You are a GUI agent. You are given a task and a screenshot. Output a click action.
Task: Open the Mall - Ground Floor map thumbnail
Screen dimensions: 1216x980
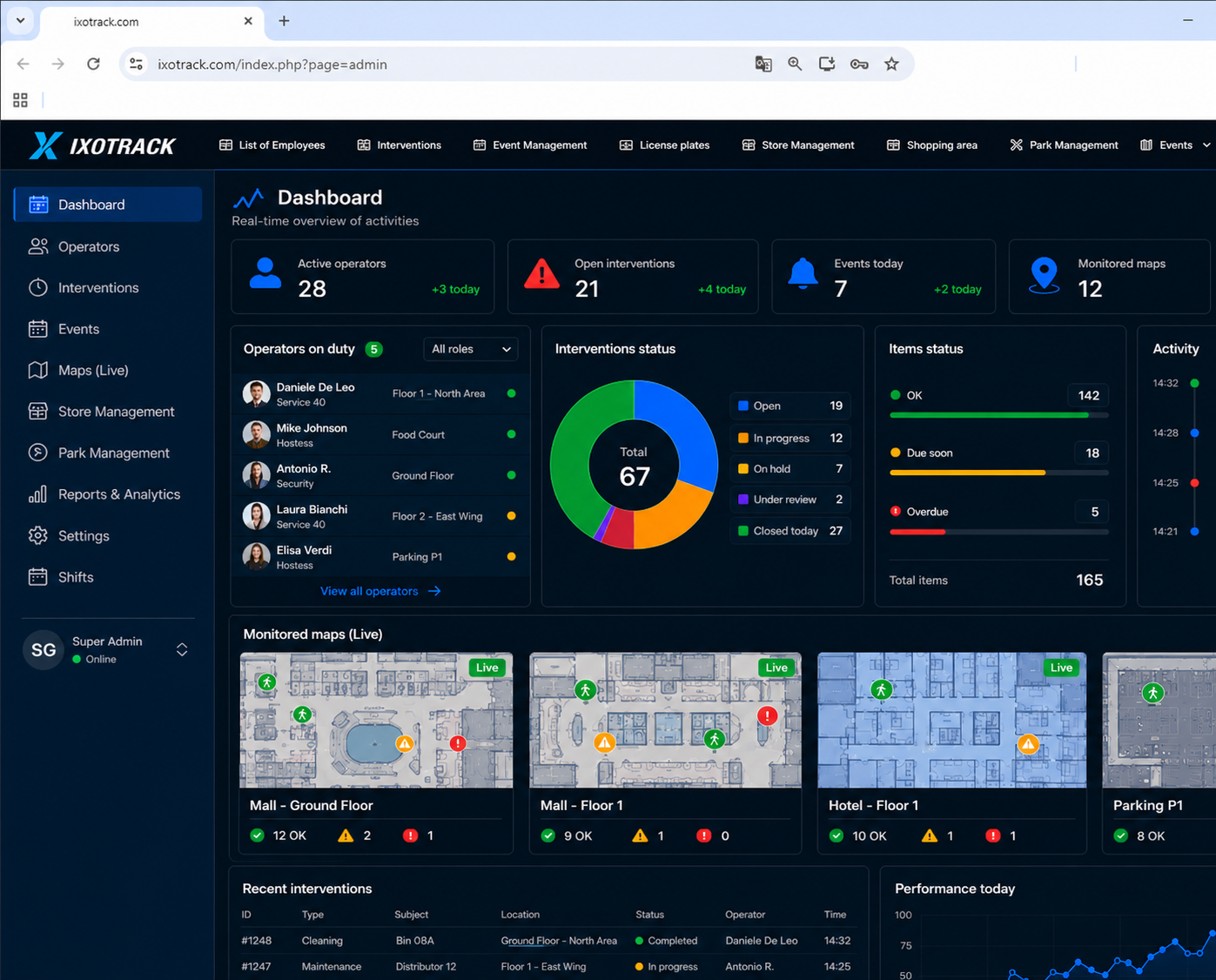click(376, 721)
